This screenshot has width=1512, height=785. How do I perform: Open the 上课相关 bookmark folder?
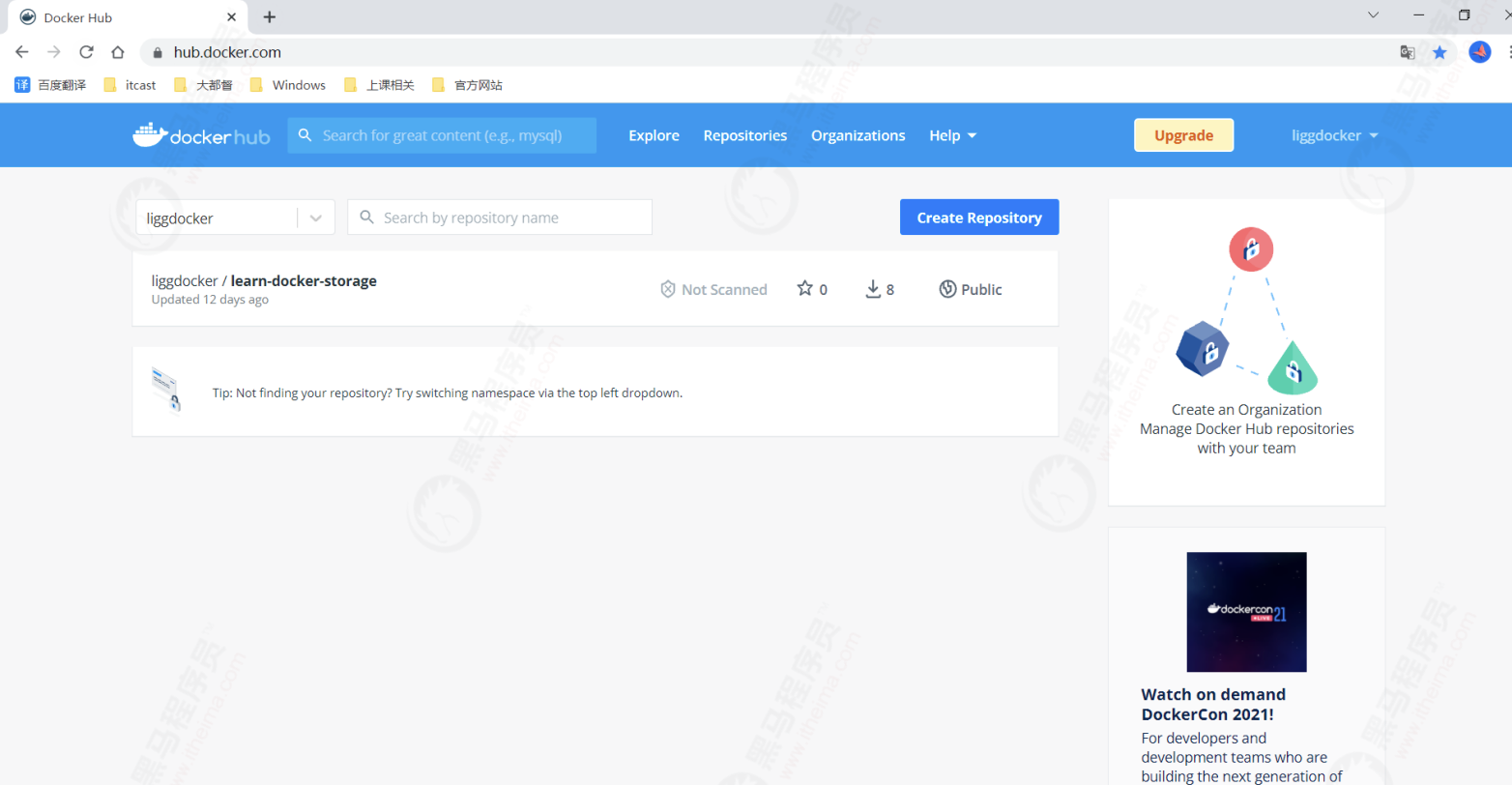(x=379, y=85)
